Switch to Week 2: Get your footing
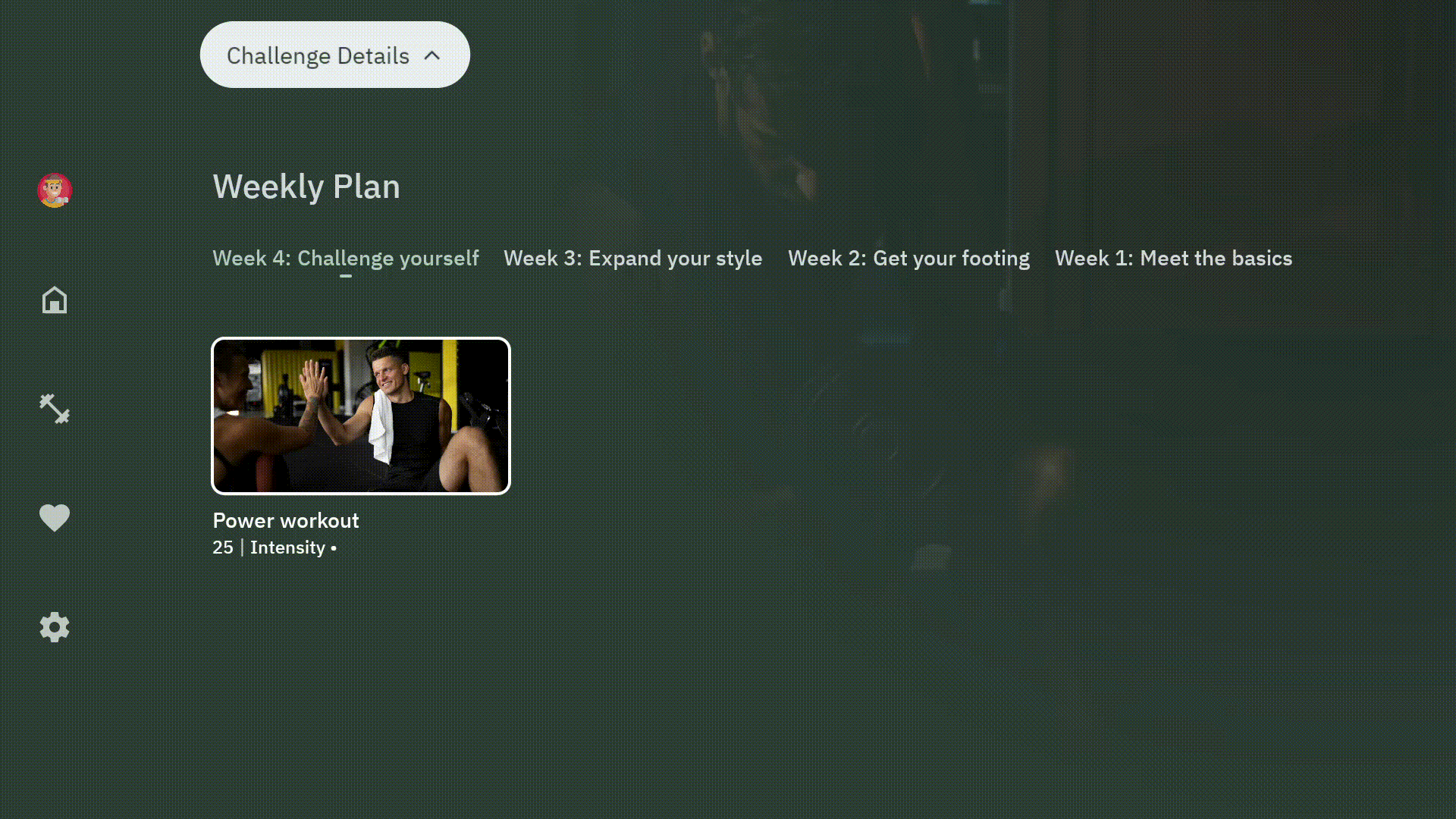This screenshot has height=819, width=1456. coord(908,259)
